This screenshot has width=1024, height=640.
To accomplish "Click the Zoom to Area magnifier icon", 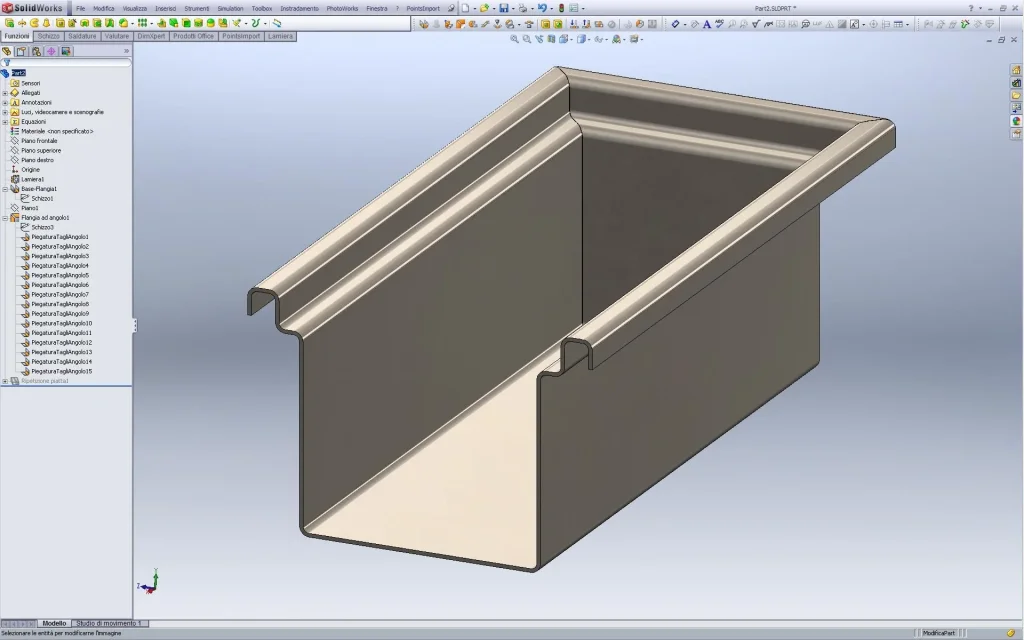I will (x=527, y=39).
